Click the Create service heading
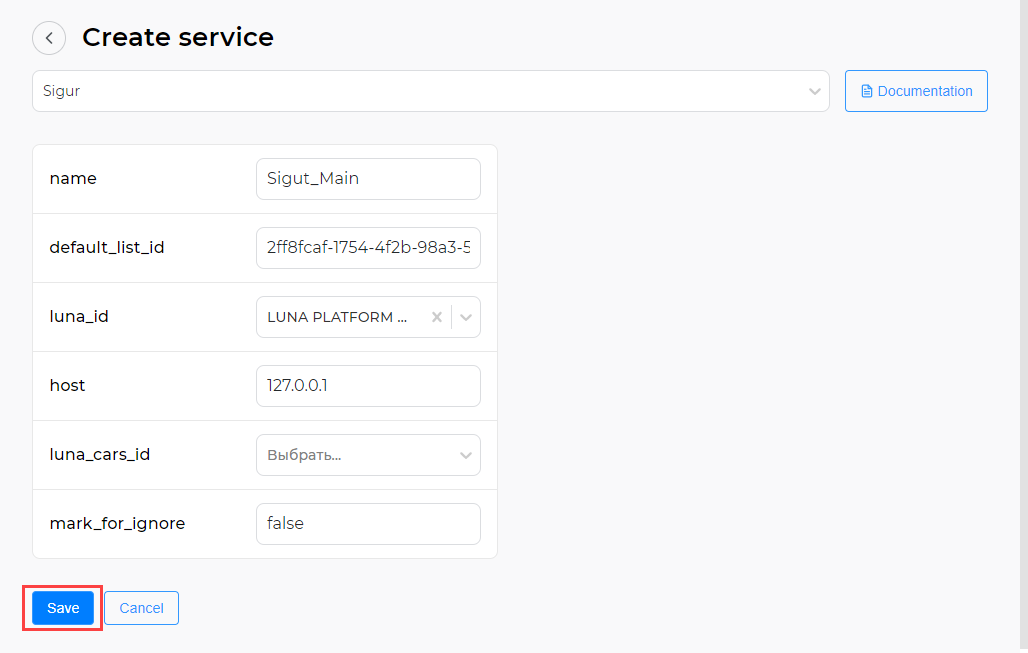Image resolution: width=1028 pixels, height=653 pixels. 178,37
